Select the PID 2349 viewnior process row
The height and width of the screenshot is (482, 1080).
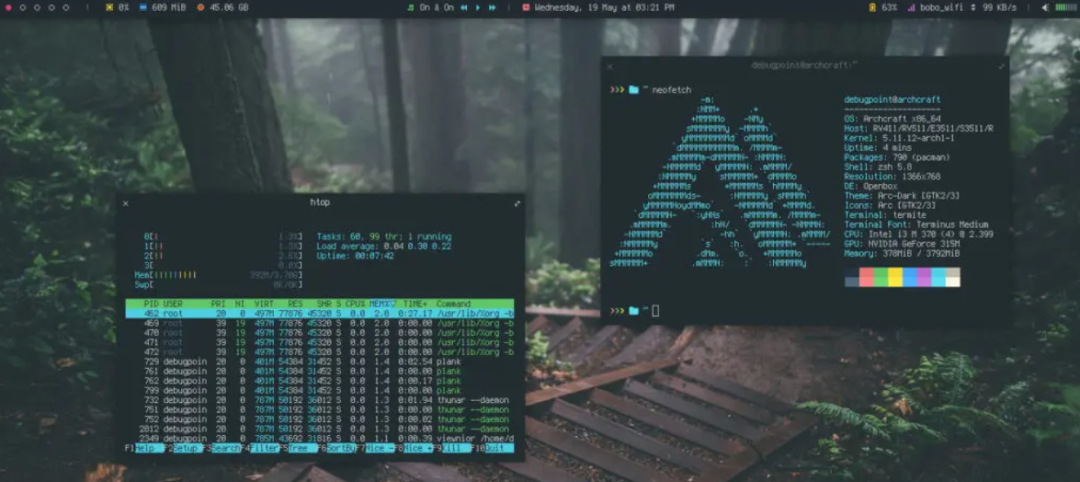tap(320, 439)
